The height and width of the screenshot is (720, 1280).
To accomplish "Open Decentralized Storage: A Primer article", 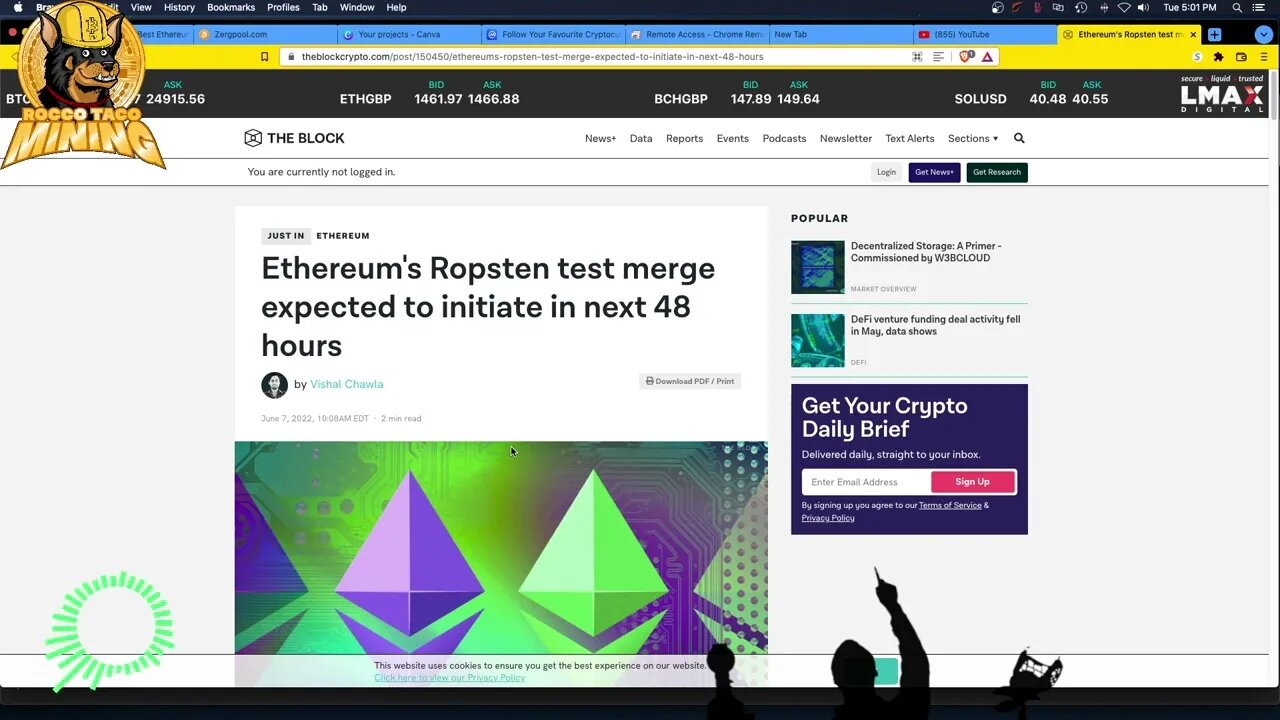I will coord(926,252).
